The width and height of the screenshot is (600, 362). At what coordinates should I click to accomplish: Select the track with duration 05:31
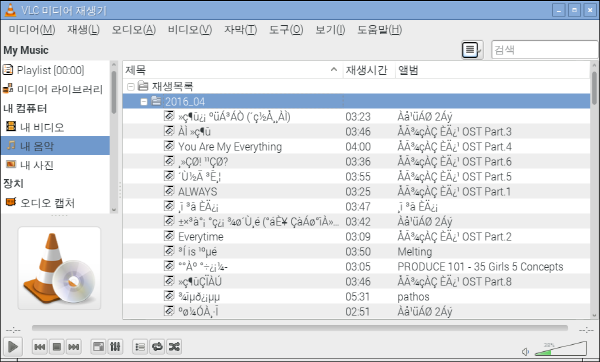coord(357,297)
